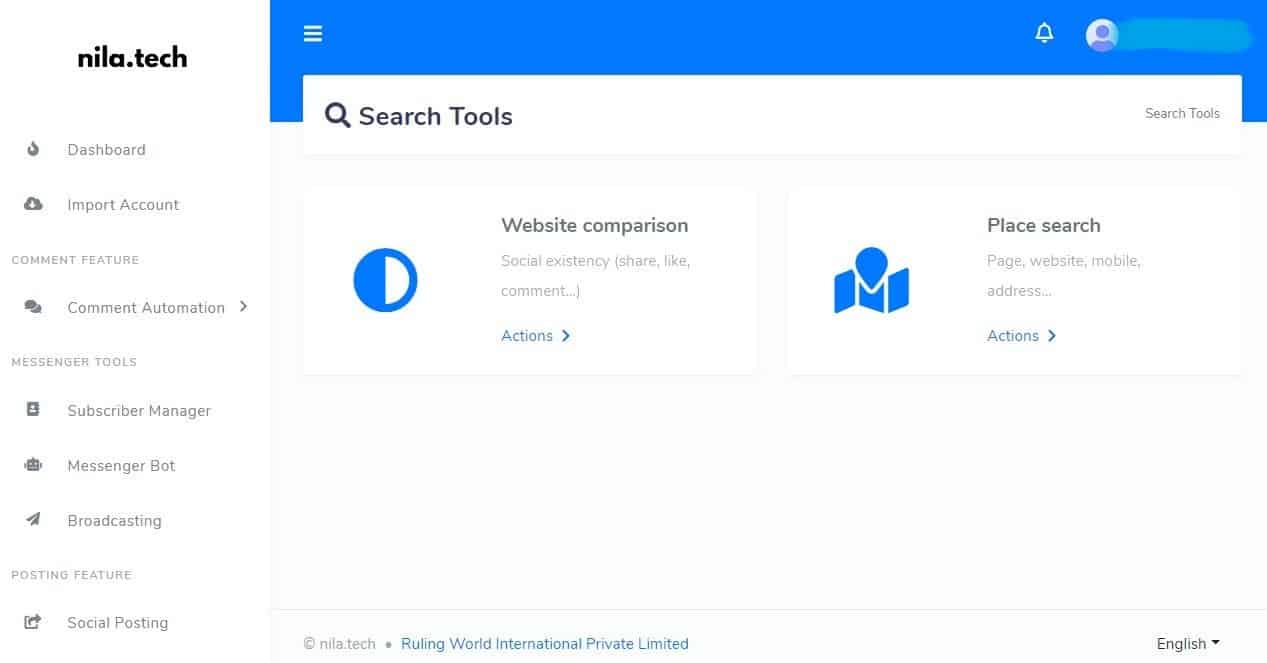Click the nila.tech logo
Viewport: 1267px width, 663px height.
[132, 58]
